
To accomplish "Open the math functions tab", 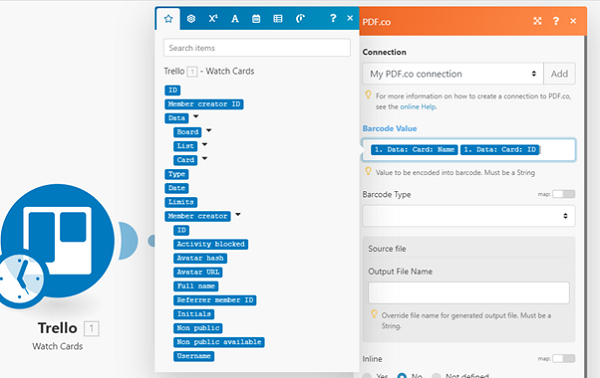I will pos(213,18).
